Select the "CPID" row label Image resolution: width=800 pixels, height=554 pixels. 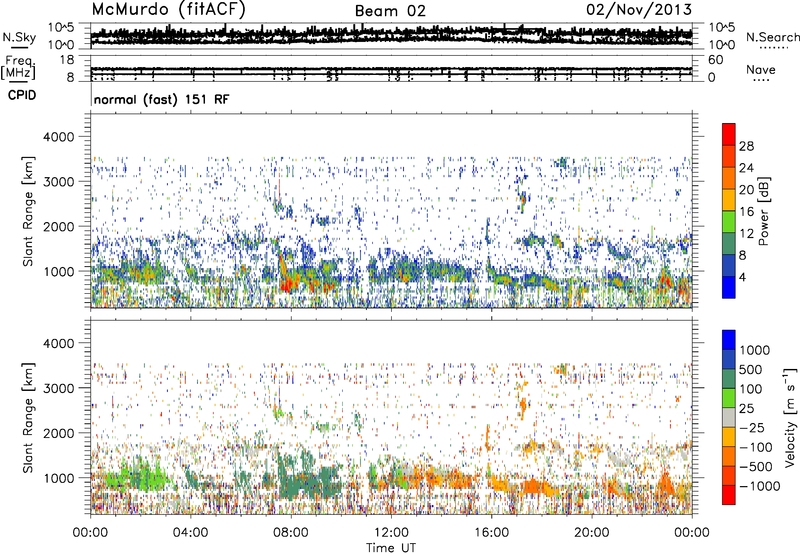22,95
